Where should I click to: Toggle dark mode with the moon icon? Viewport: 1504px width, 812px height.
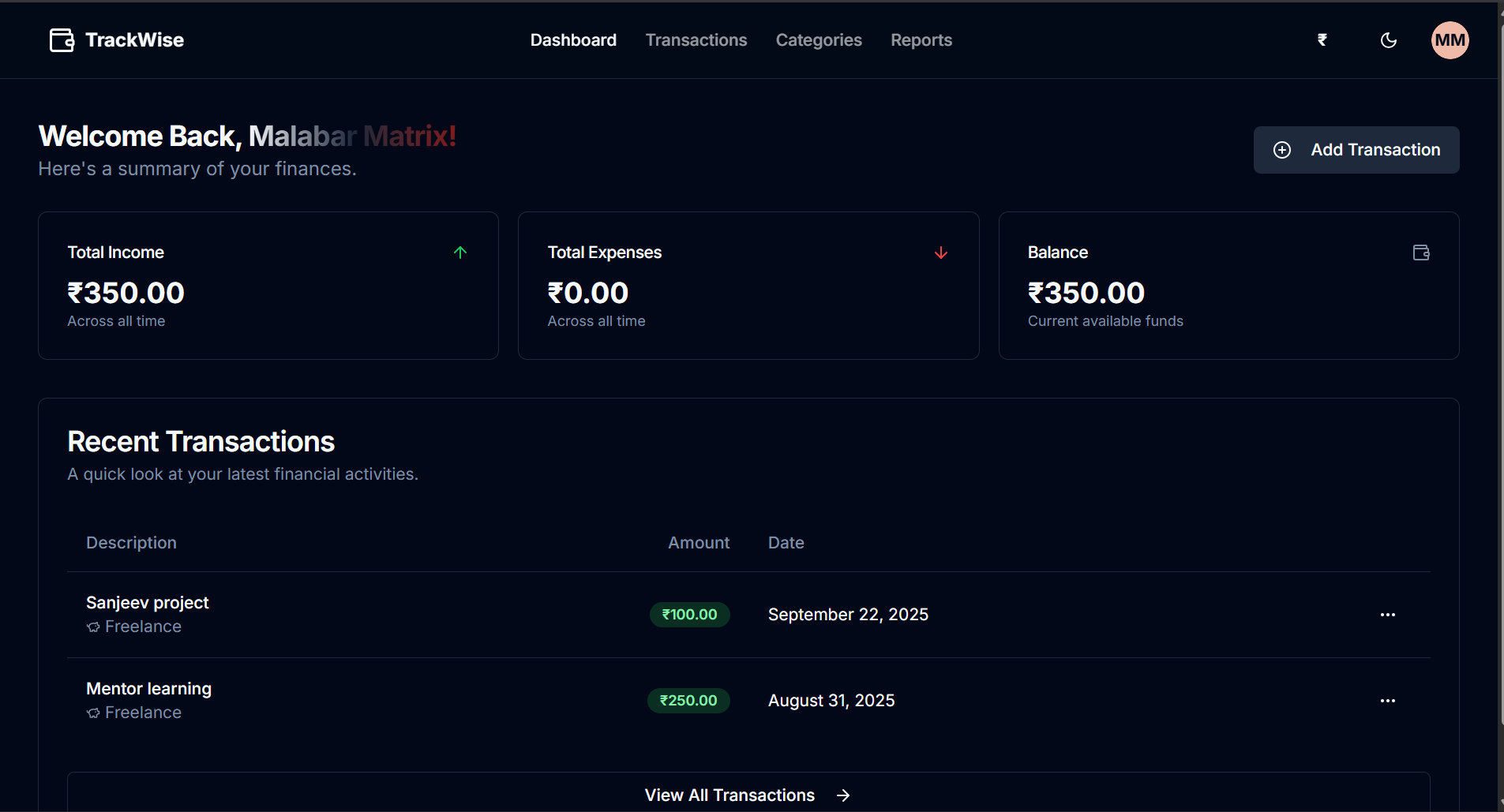point(1388,39)
